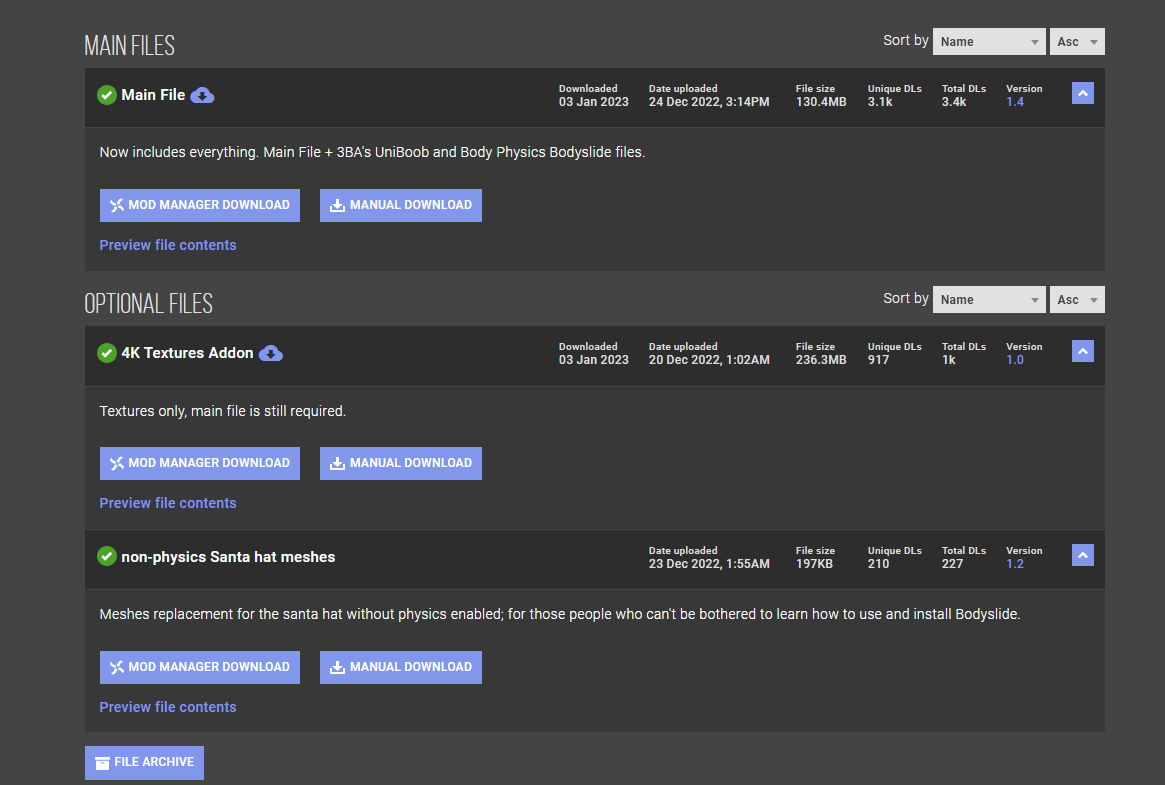Click the 3.1k unique downloads value
Viewport: 1165px width, 785px height.
point(880,102)
